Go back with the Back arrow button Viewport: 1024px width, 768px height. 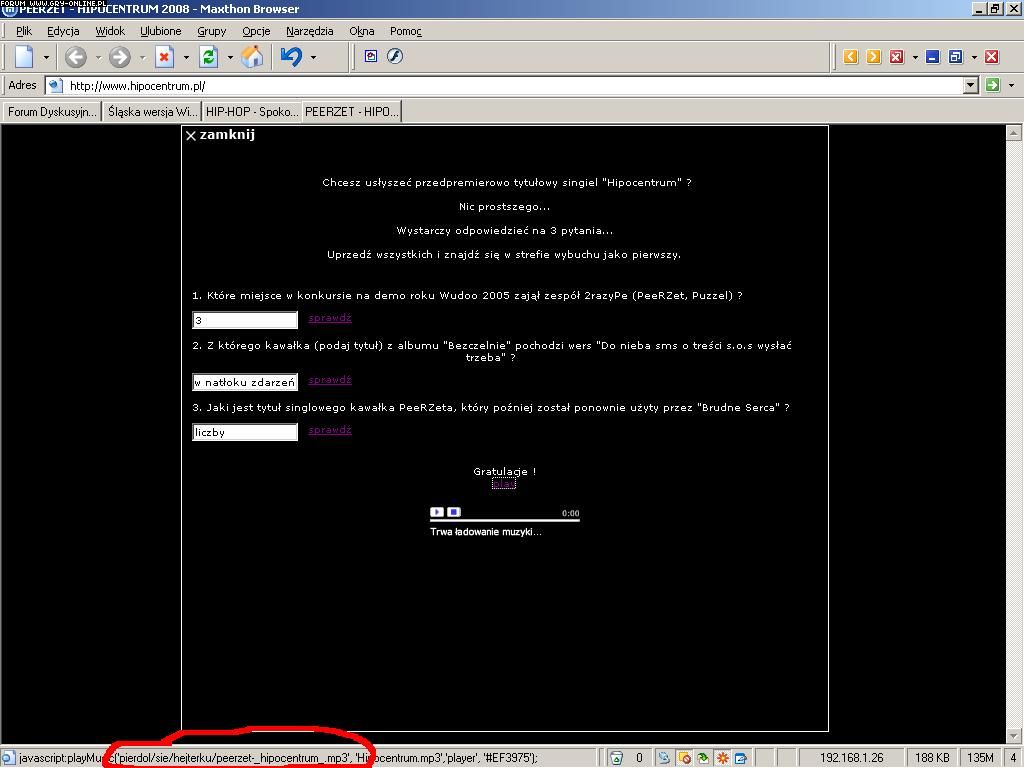pyautogui.click(x=76, y=57)
